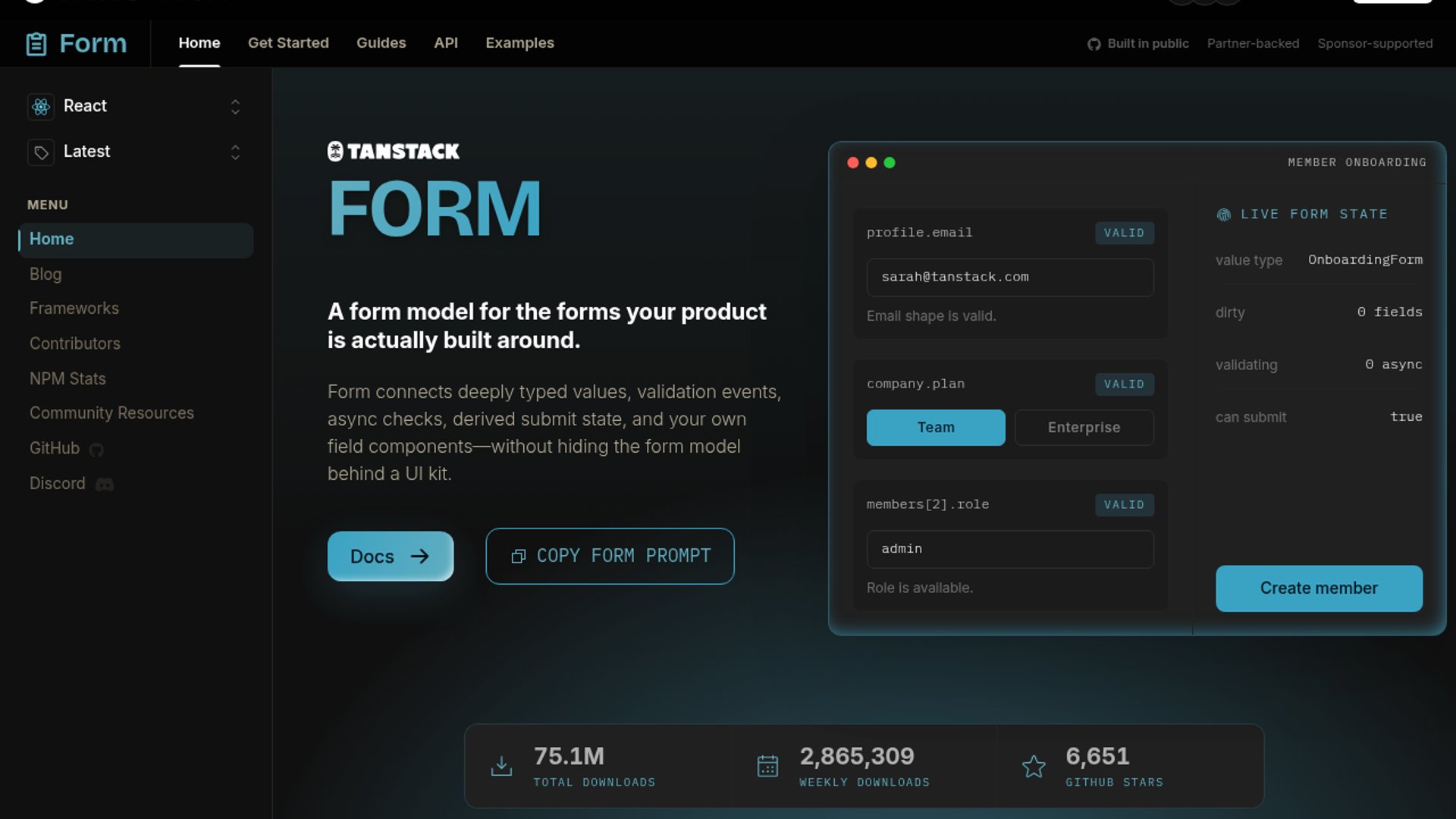Click the Copy Form Prompt button

(610, 557)
